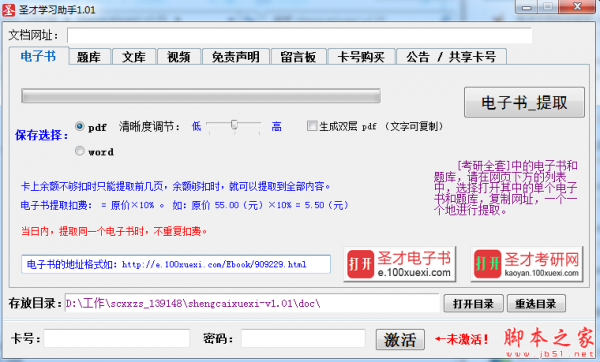600x362 pixels.
Task: Open the 留言板 tab
Action: click(298, 57)
